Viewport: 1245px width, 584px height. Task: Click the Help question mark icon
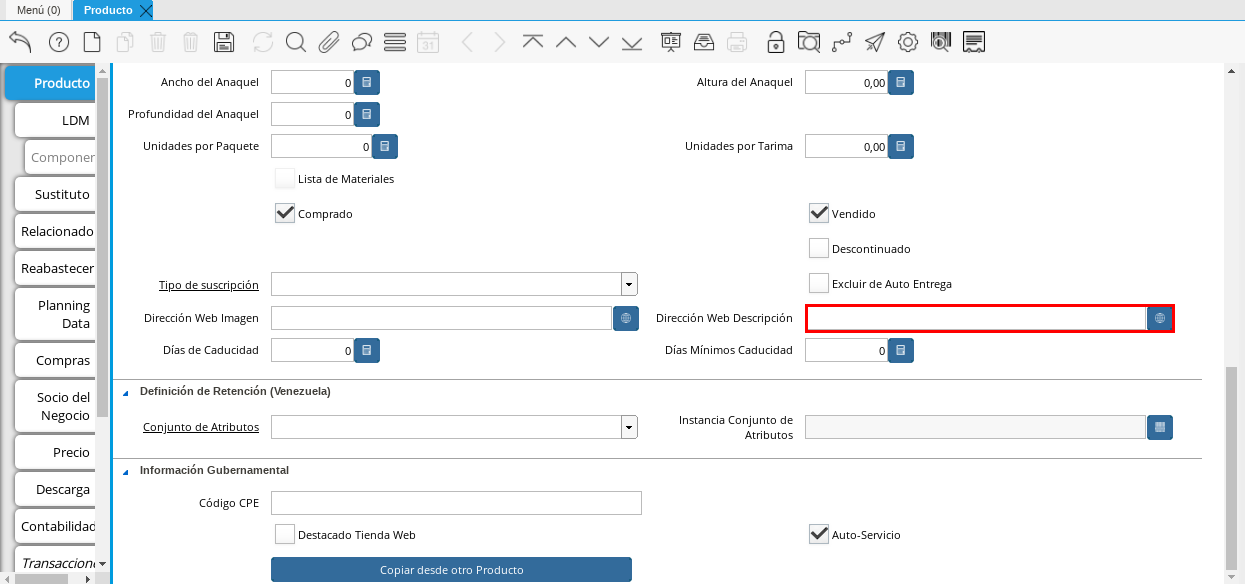tap(59, 42)
